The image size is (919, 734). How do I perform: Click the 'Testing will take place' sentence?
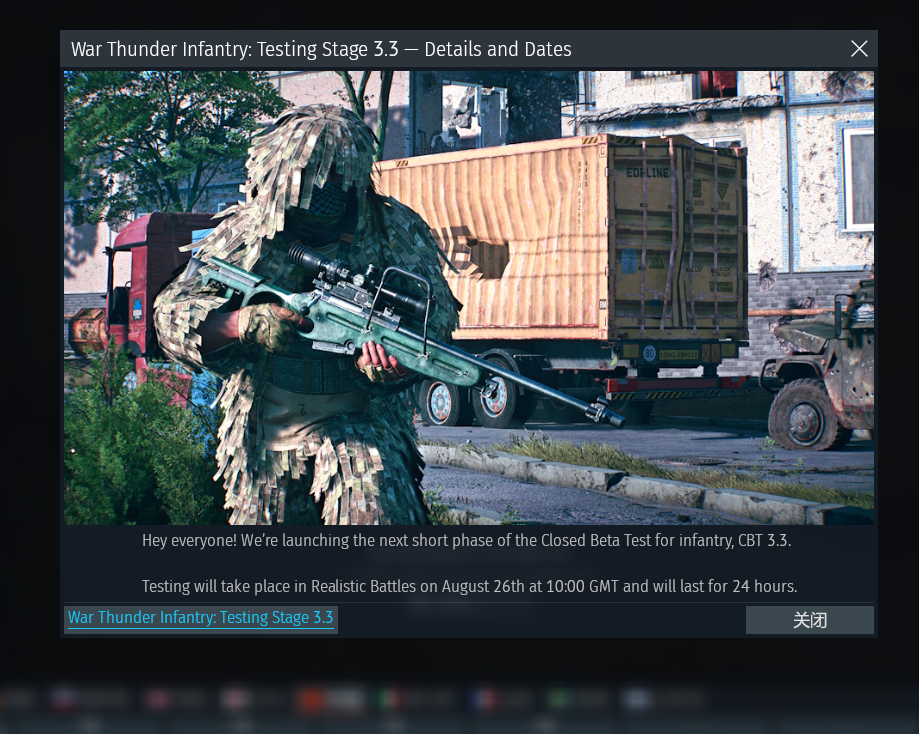click(469, 586)
